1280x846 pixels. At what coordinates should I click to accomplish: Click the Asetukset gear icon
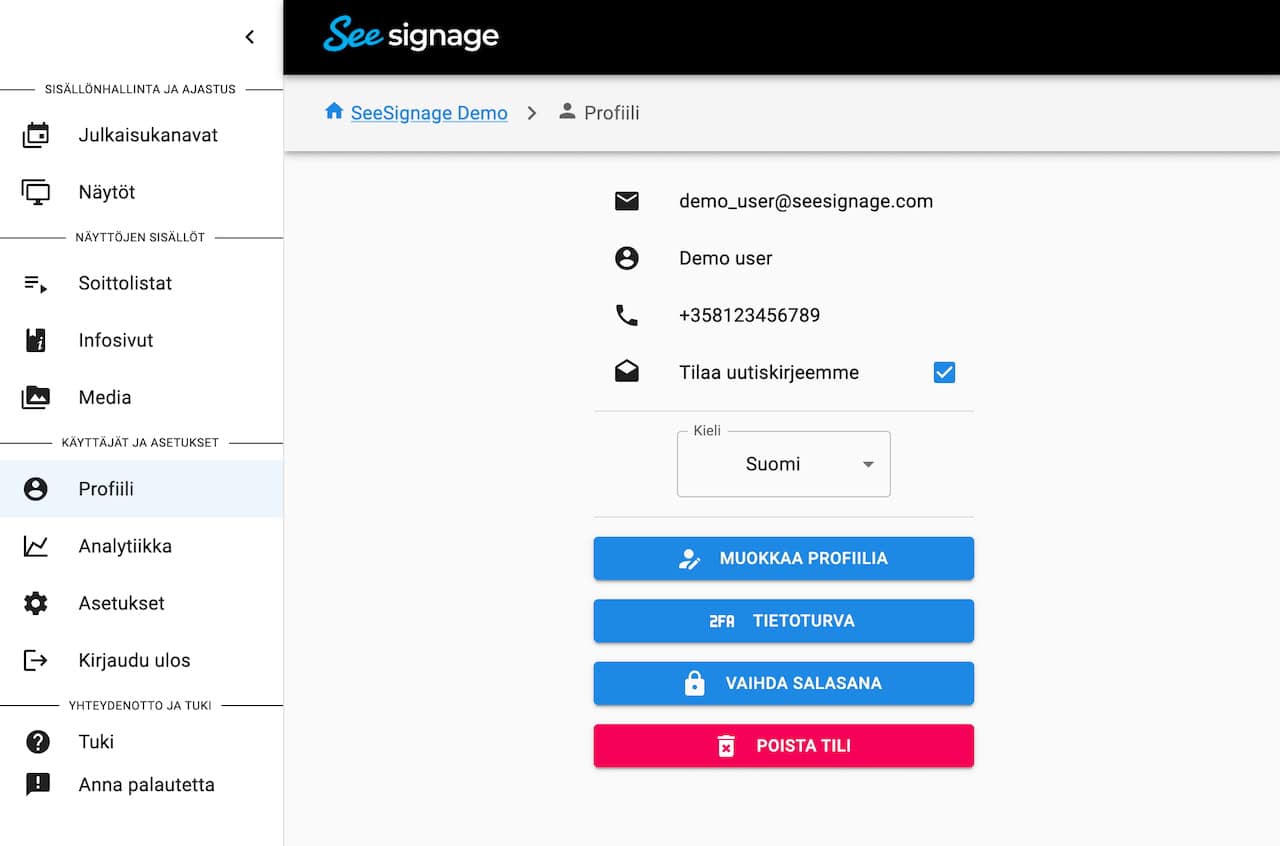point(36,603)
